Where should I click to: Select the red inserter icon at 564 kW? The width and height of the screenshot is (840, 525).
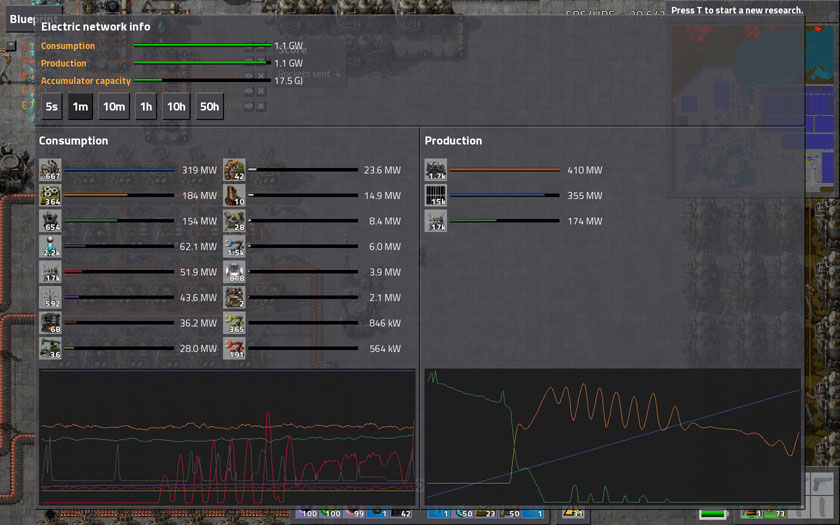pos(234,349)
